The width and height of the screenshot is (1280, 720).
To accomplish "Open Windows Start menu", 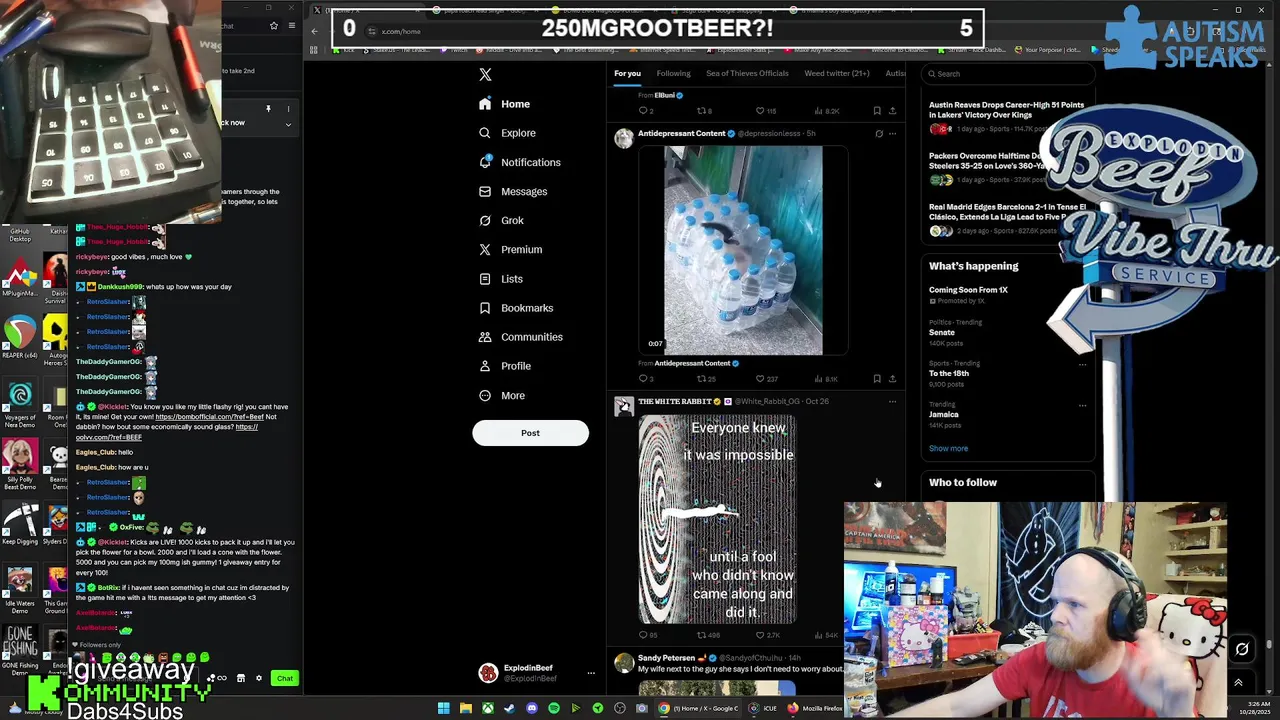I will point(443,708).
